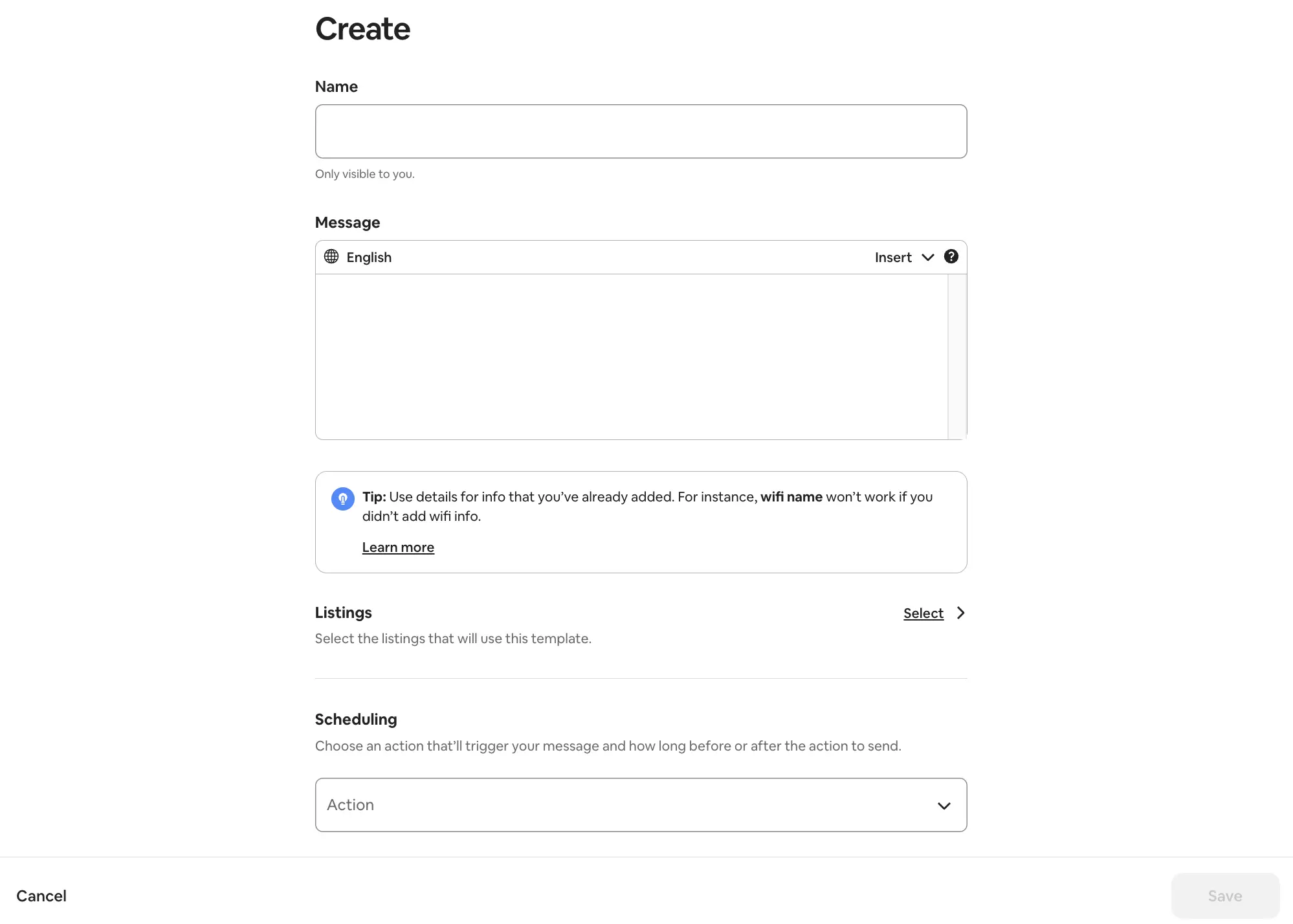Click the Listings section heading
This screenshot has height=924, width=1293.
coord(343,613)
